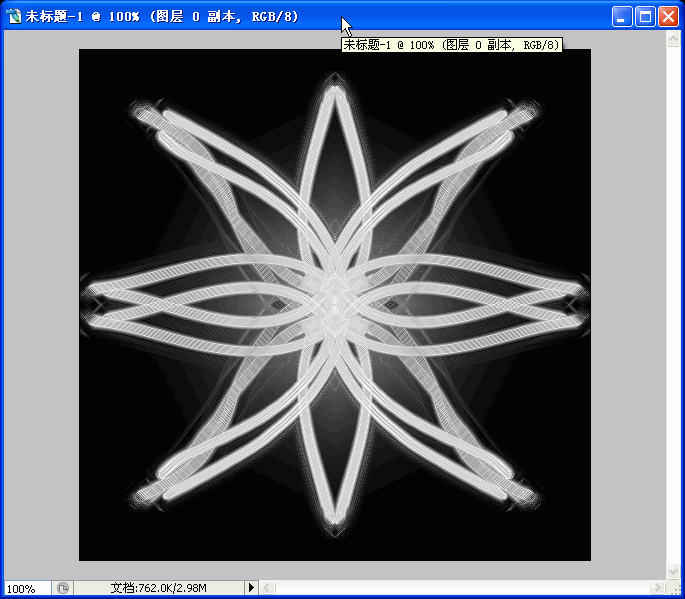
Task: Click the window resize grip corner
Action: (675, 588)
